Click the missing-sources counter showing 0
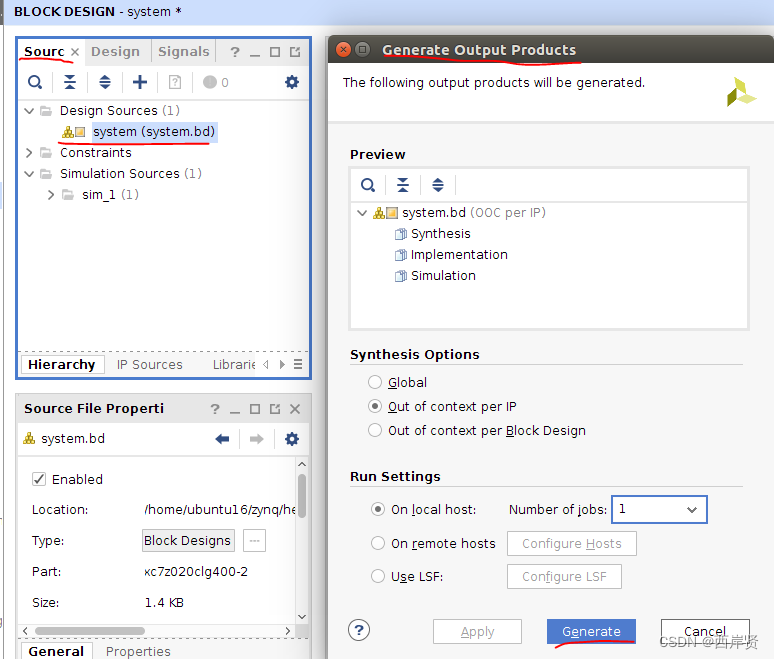The width and height of the screenshot is (774, 659). coord(216,82)
